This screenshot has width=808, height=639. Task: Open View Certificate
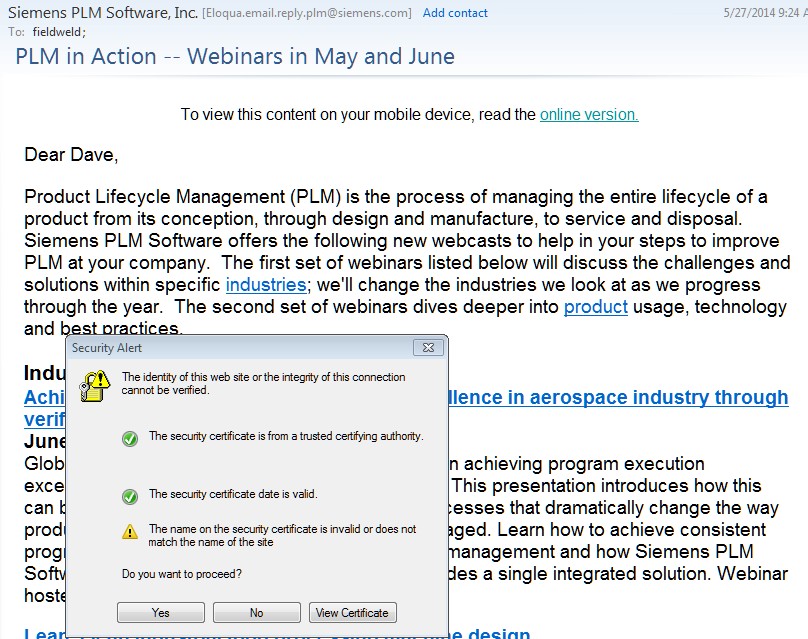point(352,613)
